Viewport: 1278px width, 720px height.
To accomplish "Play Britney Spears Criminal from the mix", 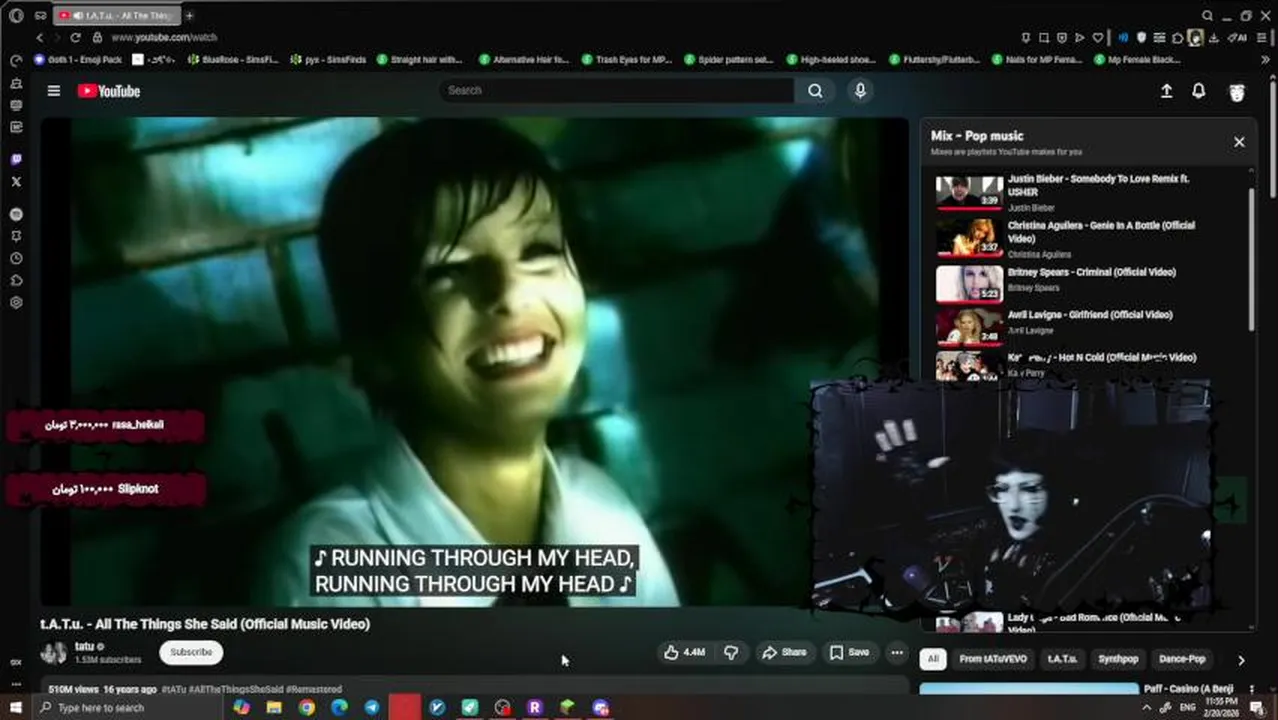I will point(1089,283).
